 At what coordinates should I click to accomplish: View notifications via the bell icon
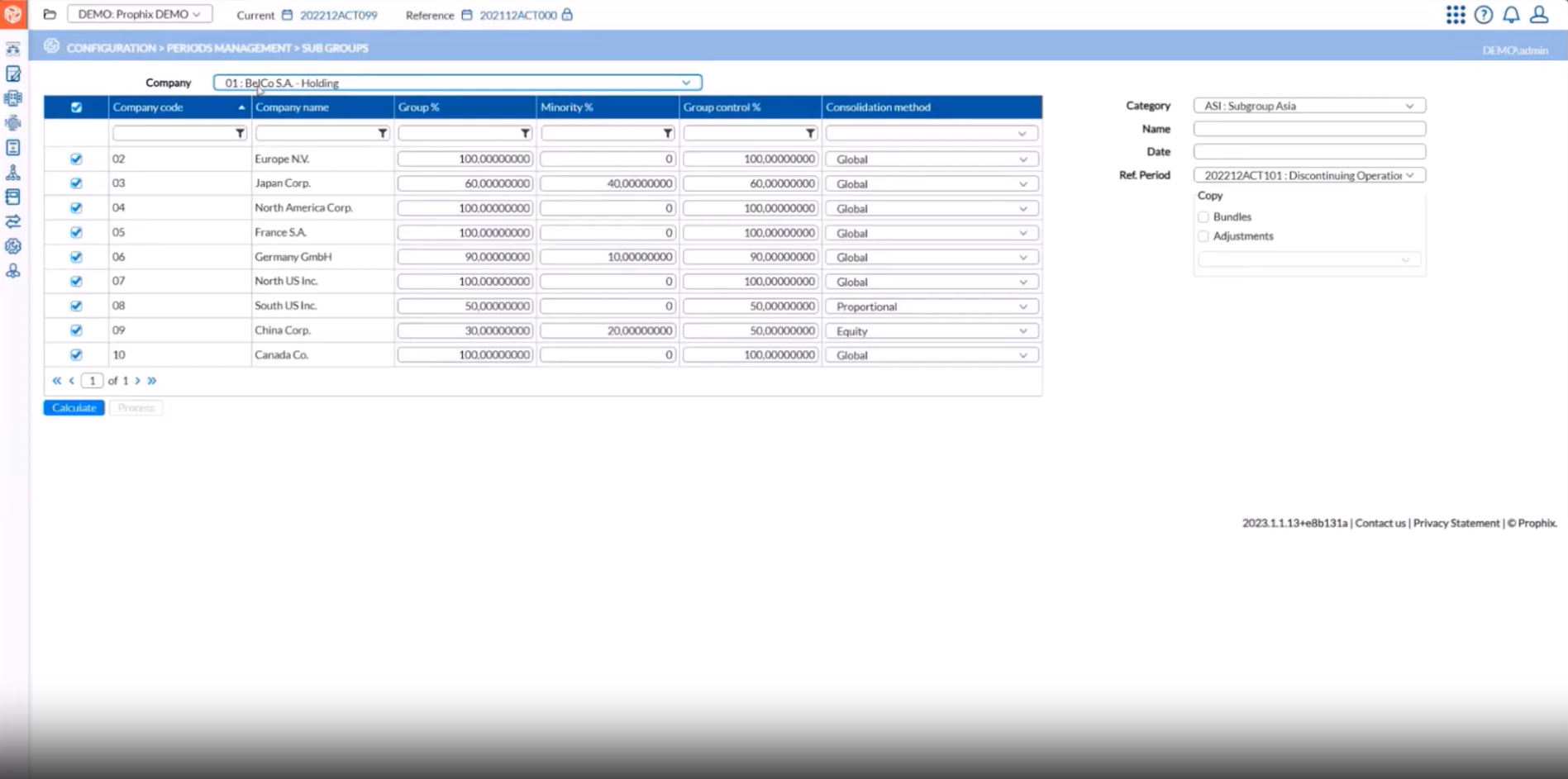click(x=1511, y=14)
